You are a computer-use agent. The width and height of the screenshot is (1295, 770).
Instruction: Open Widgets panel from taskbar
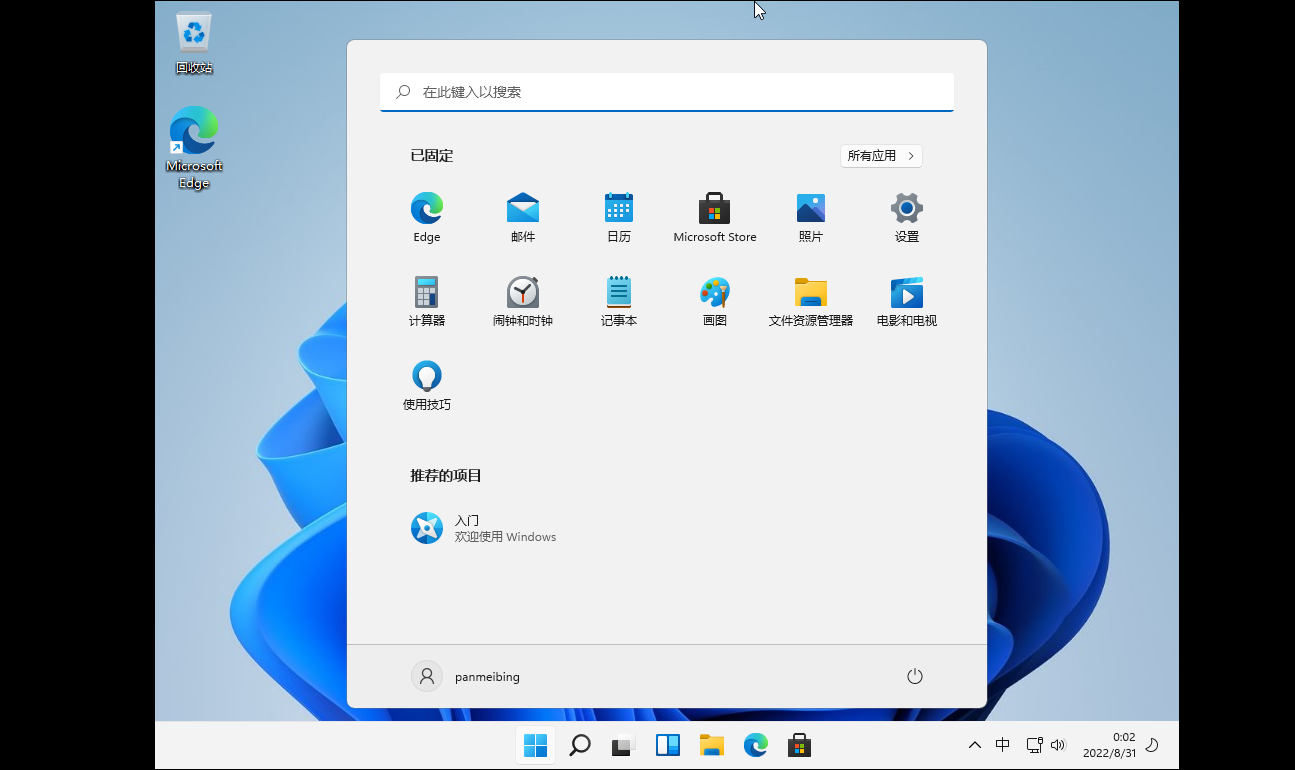click(667, 745)
